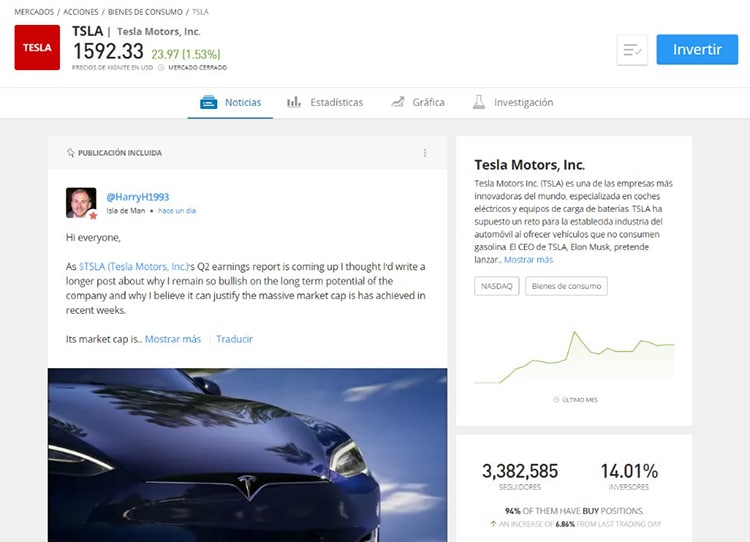Expand the post with Mostrar más

tap(173, 339)
